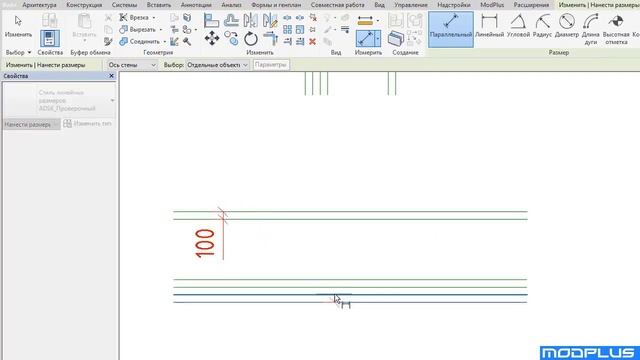Click the red Delete X icon

pyautogui.click(x=312, y=41)
